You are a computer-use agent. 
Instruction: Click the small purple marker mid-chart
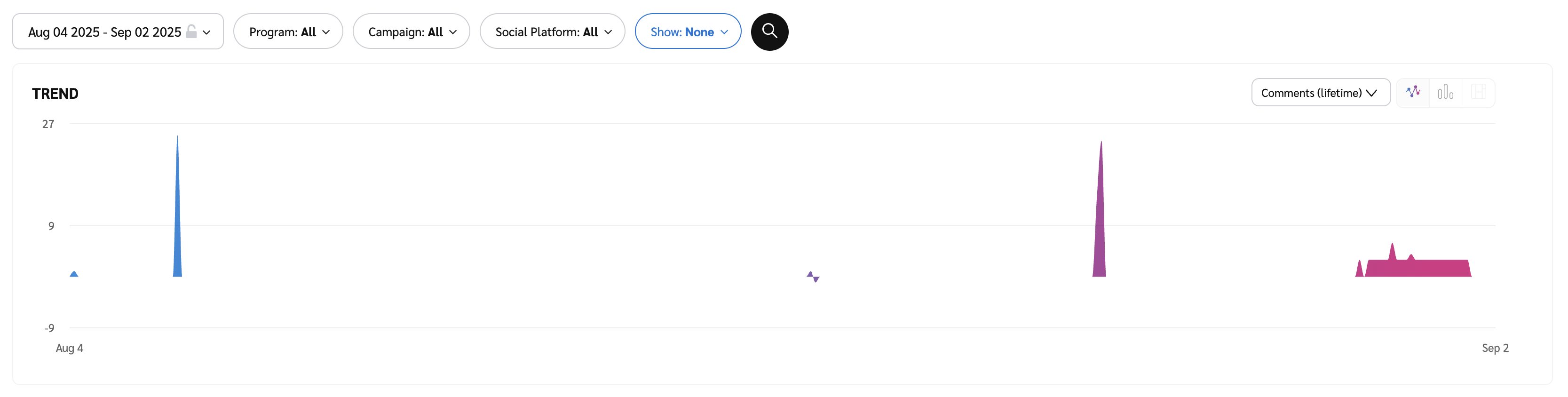click(x=813, y=277)
